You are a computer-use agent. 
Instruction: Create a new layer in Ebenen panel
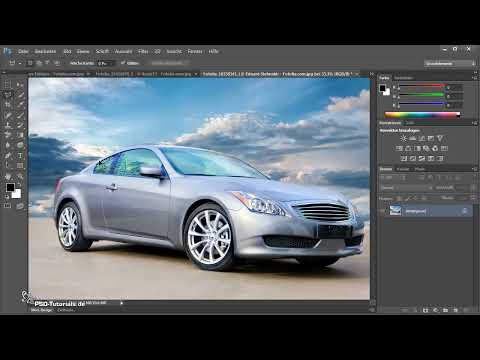click(x=455, y=310)
